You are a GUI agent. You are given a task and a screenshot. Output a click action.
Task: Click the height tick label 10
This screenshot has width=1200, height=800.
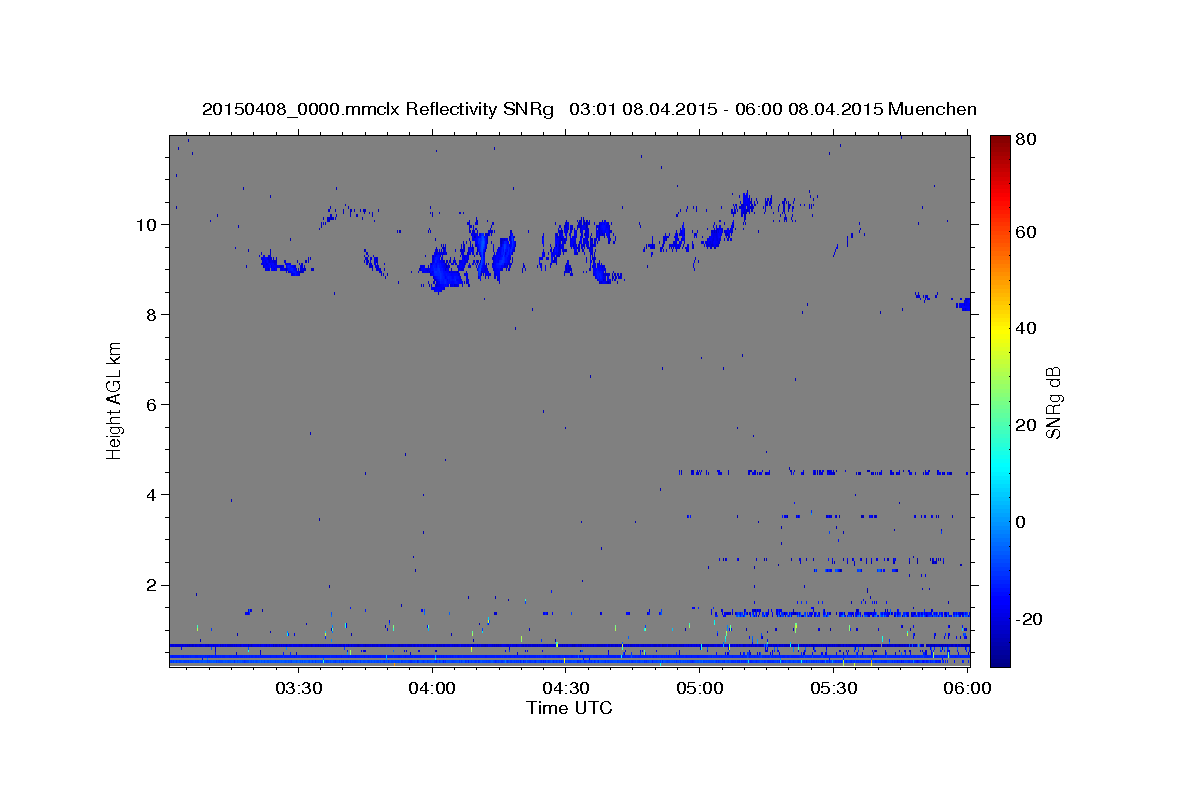146,225
